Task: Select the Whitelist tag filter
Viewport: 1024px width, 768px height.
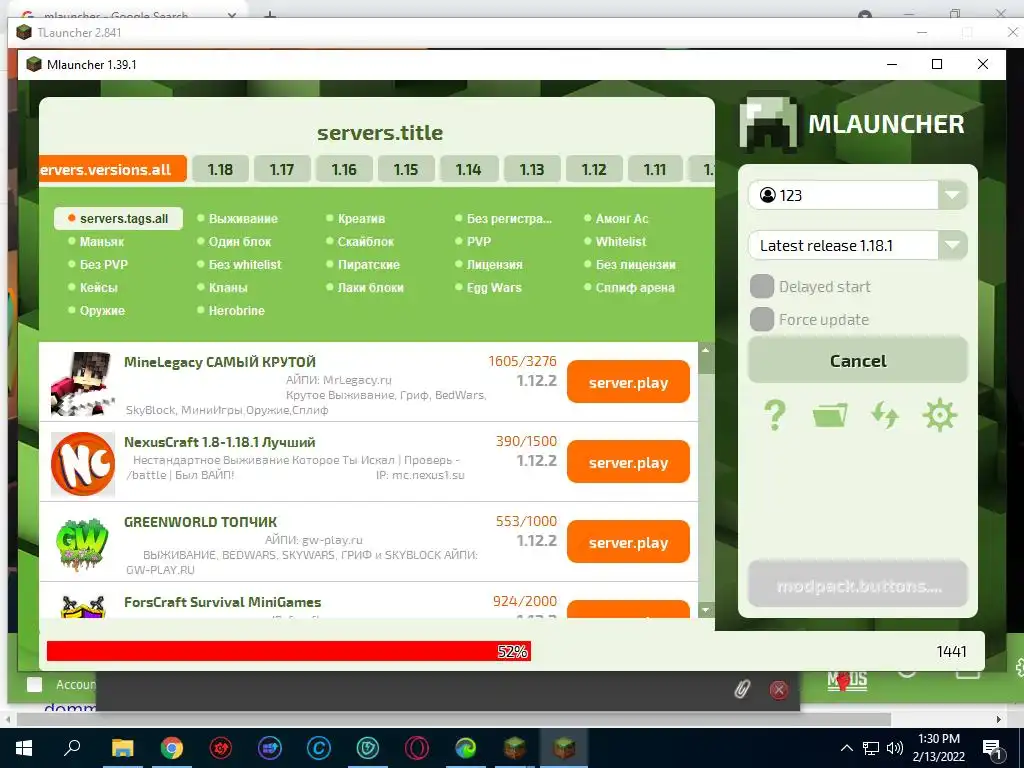Action: [615, 242]
